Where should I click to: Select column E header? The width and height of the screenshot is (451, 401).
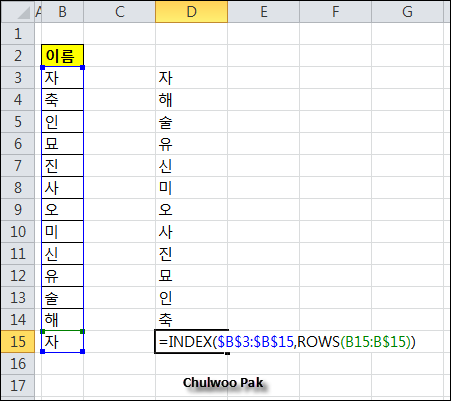coord(263,12)
